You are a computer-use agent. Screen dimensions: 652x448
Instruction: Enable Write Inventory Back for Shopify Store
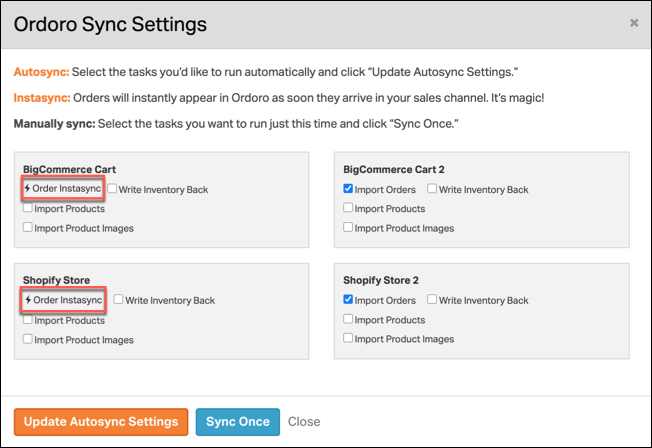click(x=119, y=299)
